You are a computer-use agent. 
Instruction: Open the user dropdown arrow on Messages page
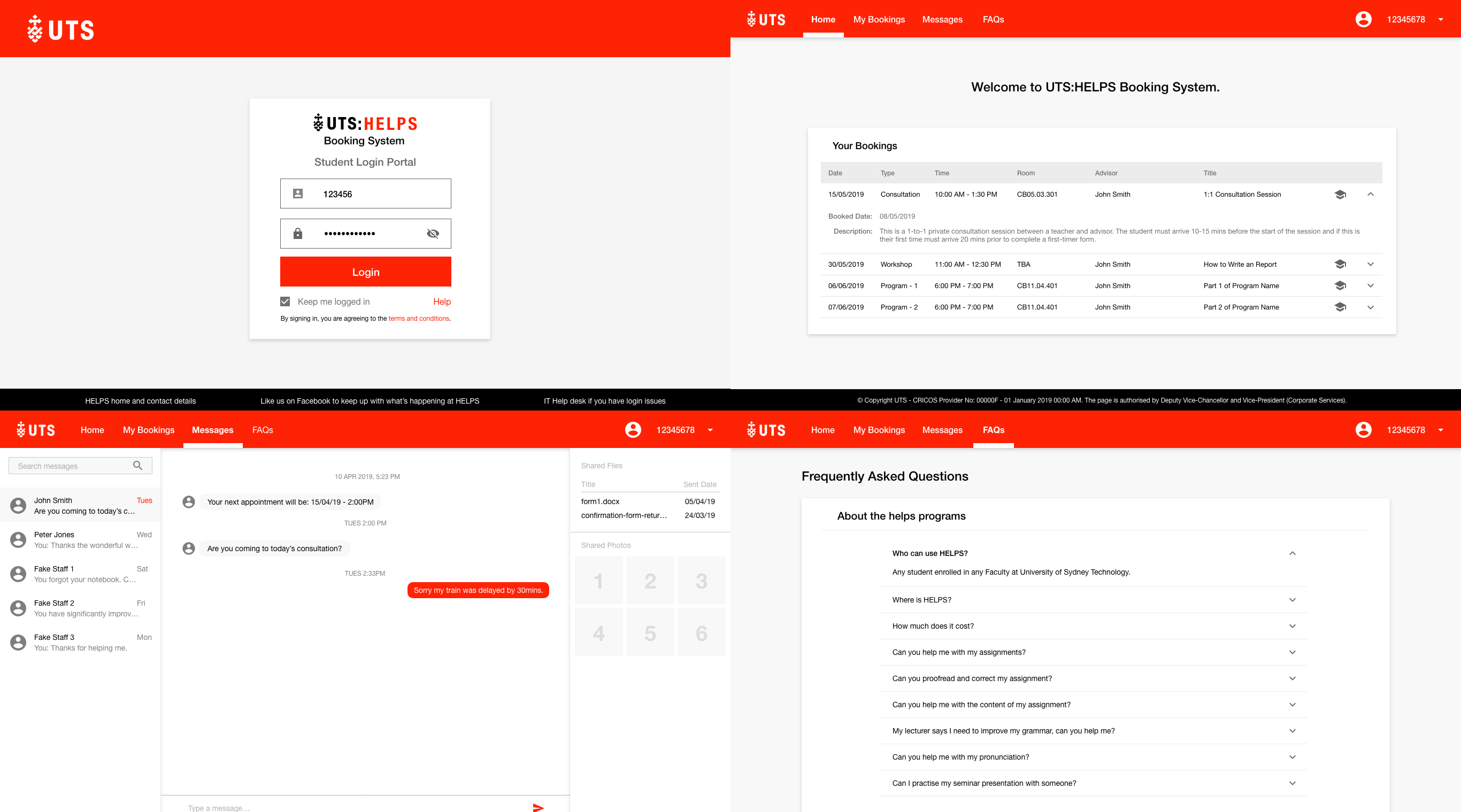pyautogui.click(x=710, y=430)
